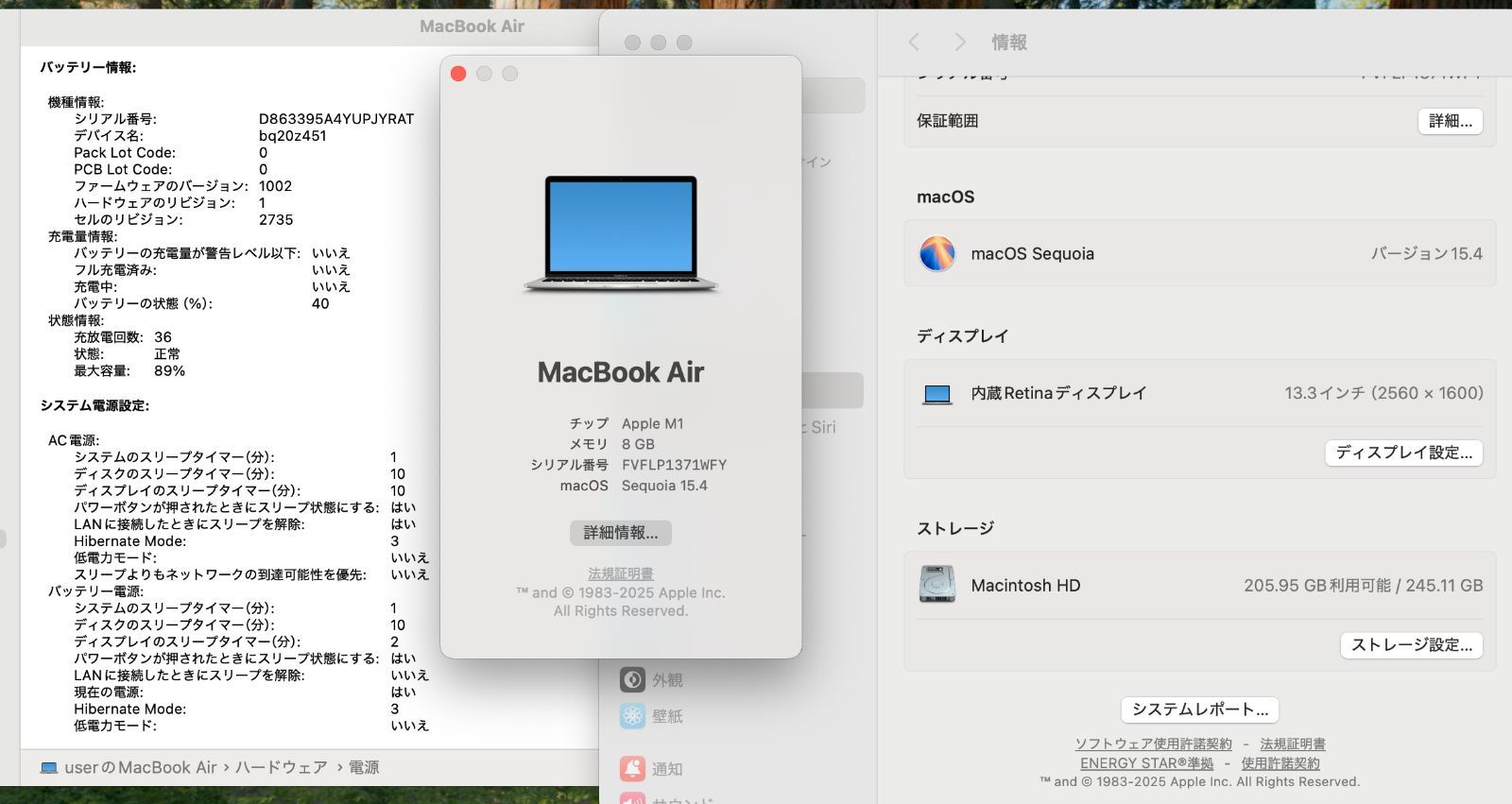
Task: Click the 情報 title in settings toolbar
Action: pos(1009,43)
